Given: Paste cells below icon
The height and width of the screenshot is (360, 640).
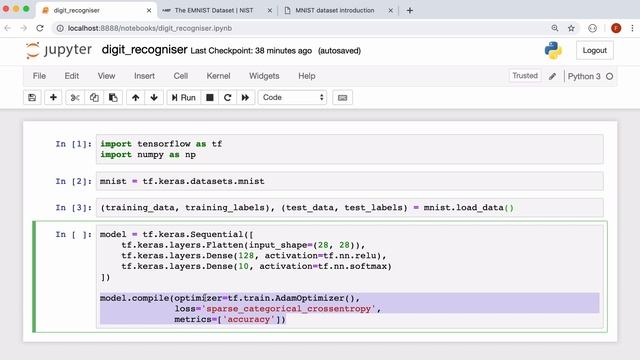Looking at the screenshot, I should [x=113, y=98].
